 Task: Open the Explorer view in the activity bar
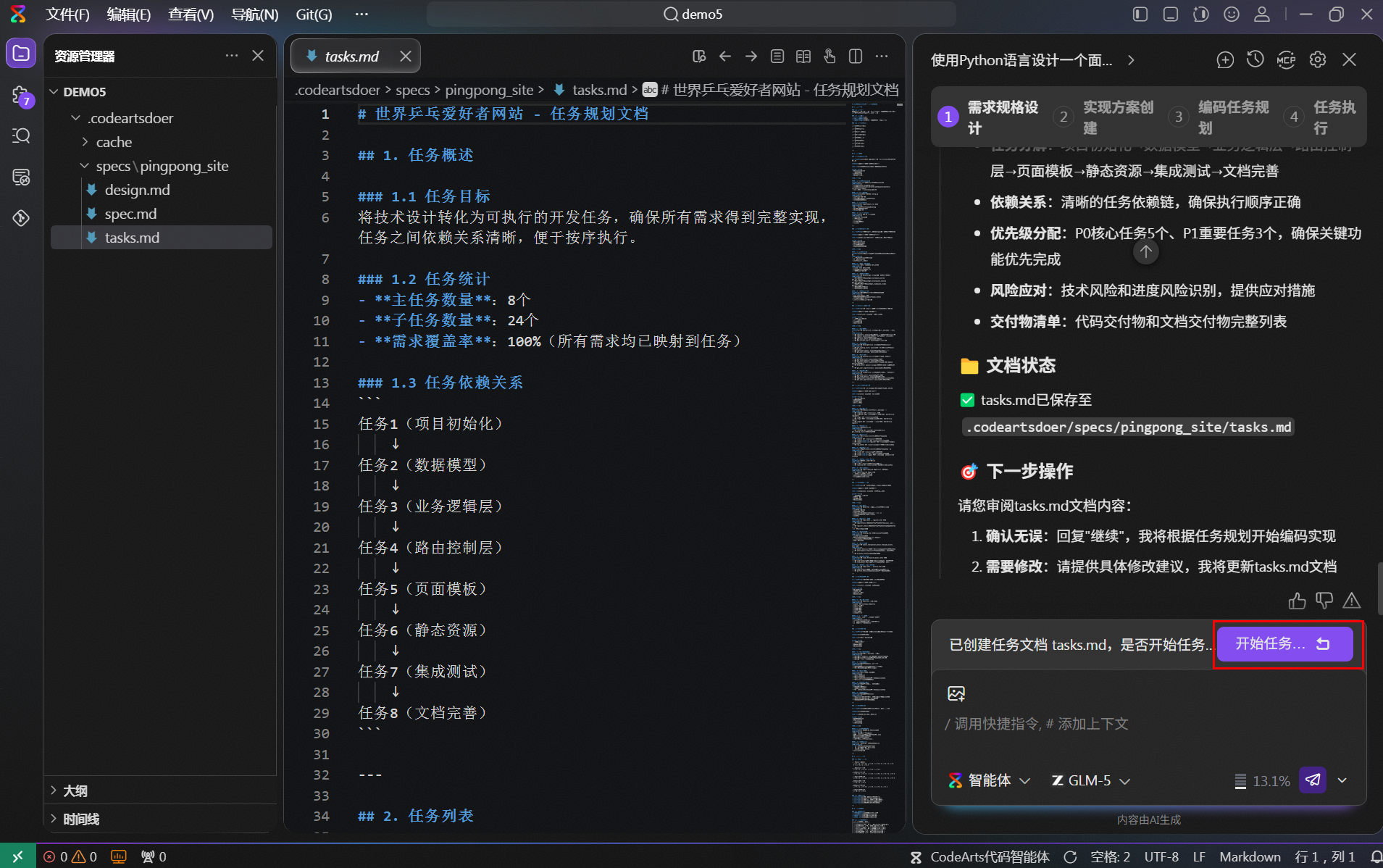pyautogui.click(x=21, y=54)
